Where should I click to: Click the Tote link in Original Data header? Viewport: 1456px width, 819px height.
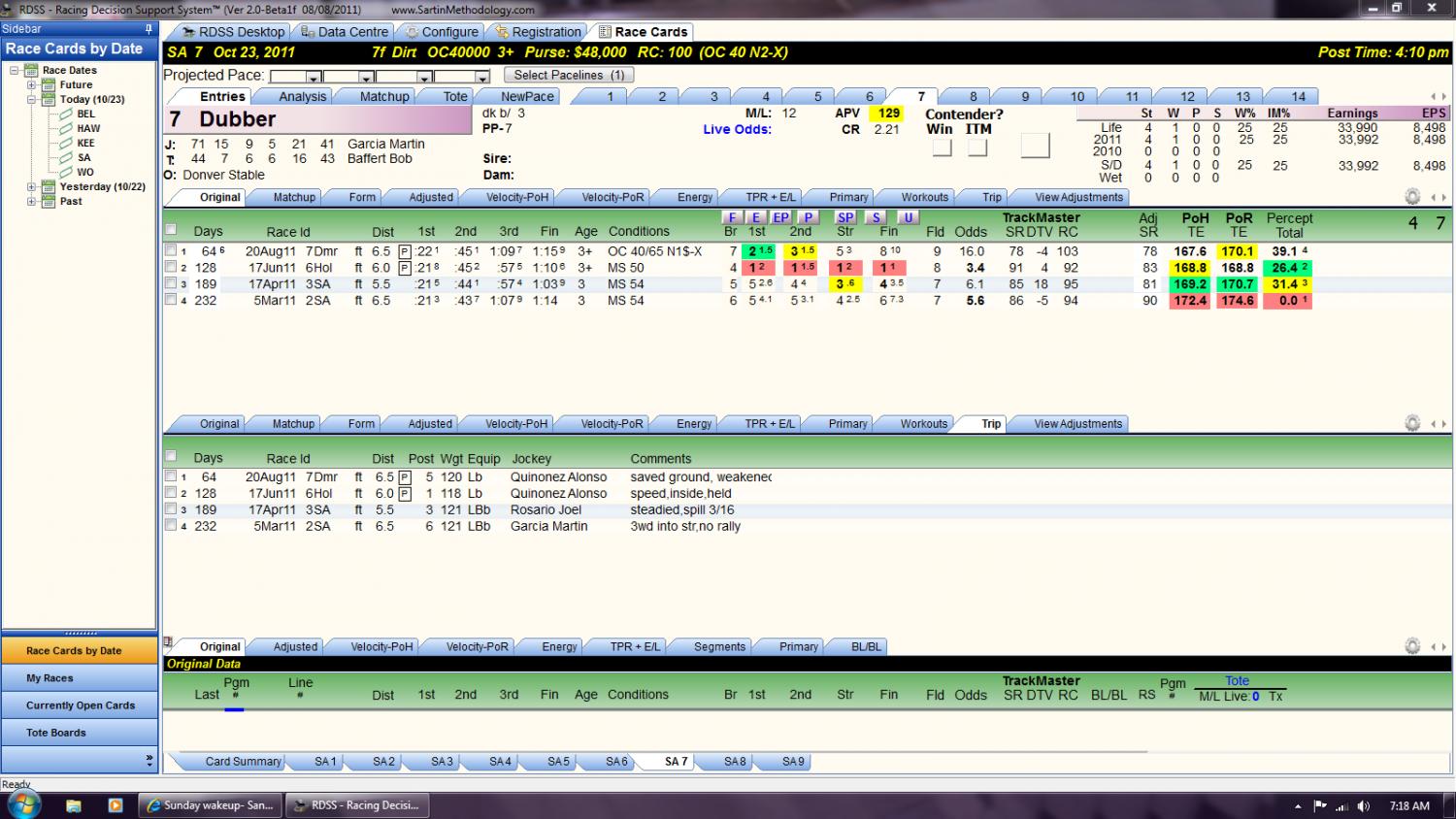click(x=1237, y=681)
